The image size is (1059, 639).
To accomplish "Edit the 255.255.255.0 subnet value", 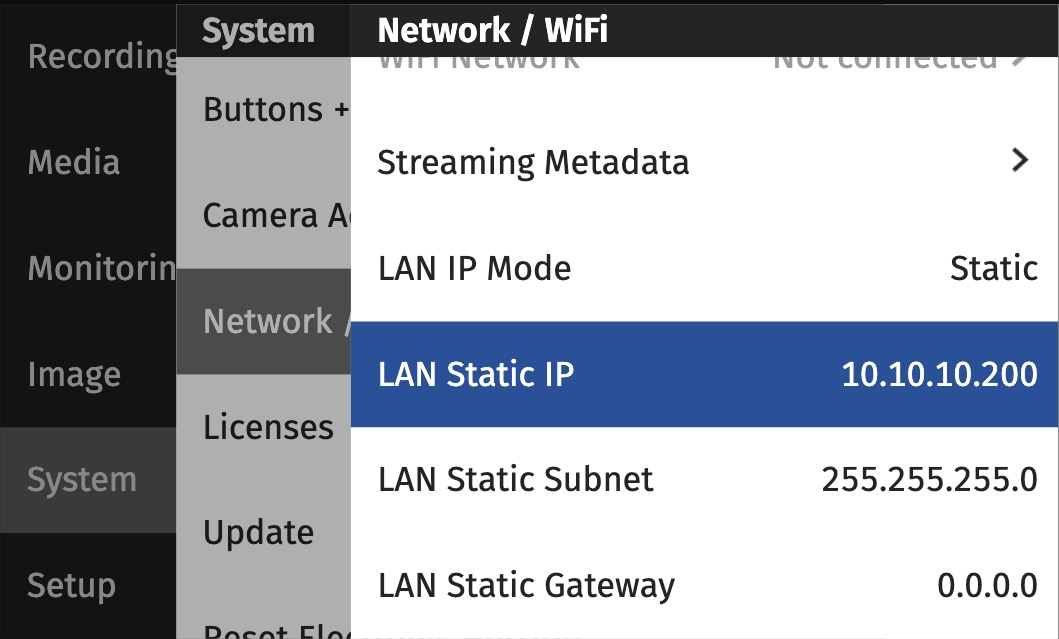I will 929,480.
